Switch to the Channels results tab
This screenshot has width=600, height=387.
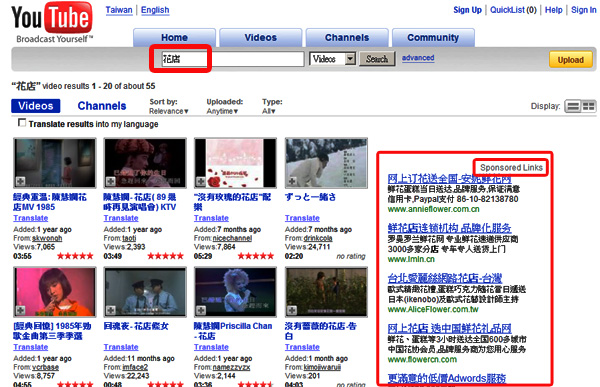102,106
